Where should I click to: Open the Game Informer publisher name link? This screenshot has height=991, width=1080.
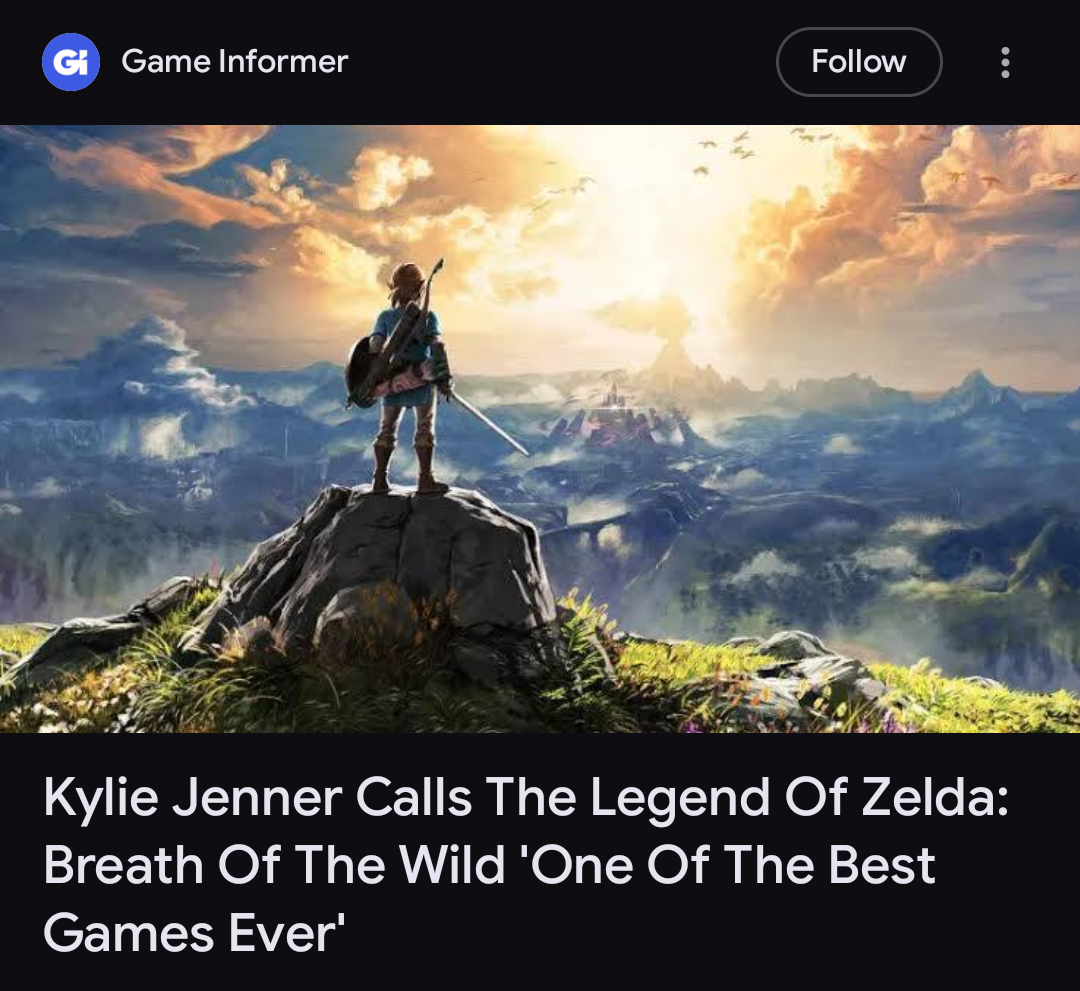(234, 61)
